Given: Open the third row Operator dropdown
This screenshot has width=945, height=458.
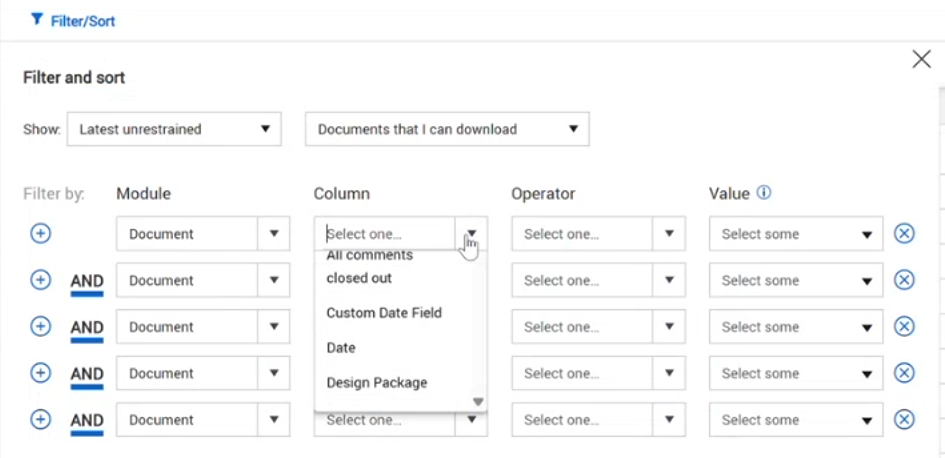Looking at the screenshot, I should click(598, 327).
